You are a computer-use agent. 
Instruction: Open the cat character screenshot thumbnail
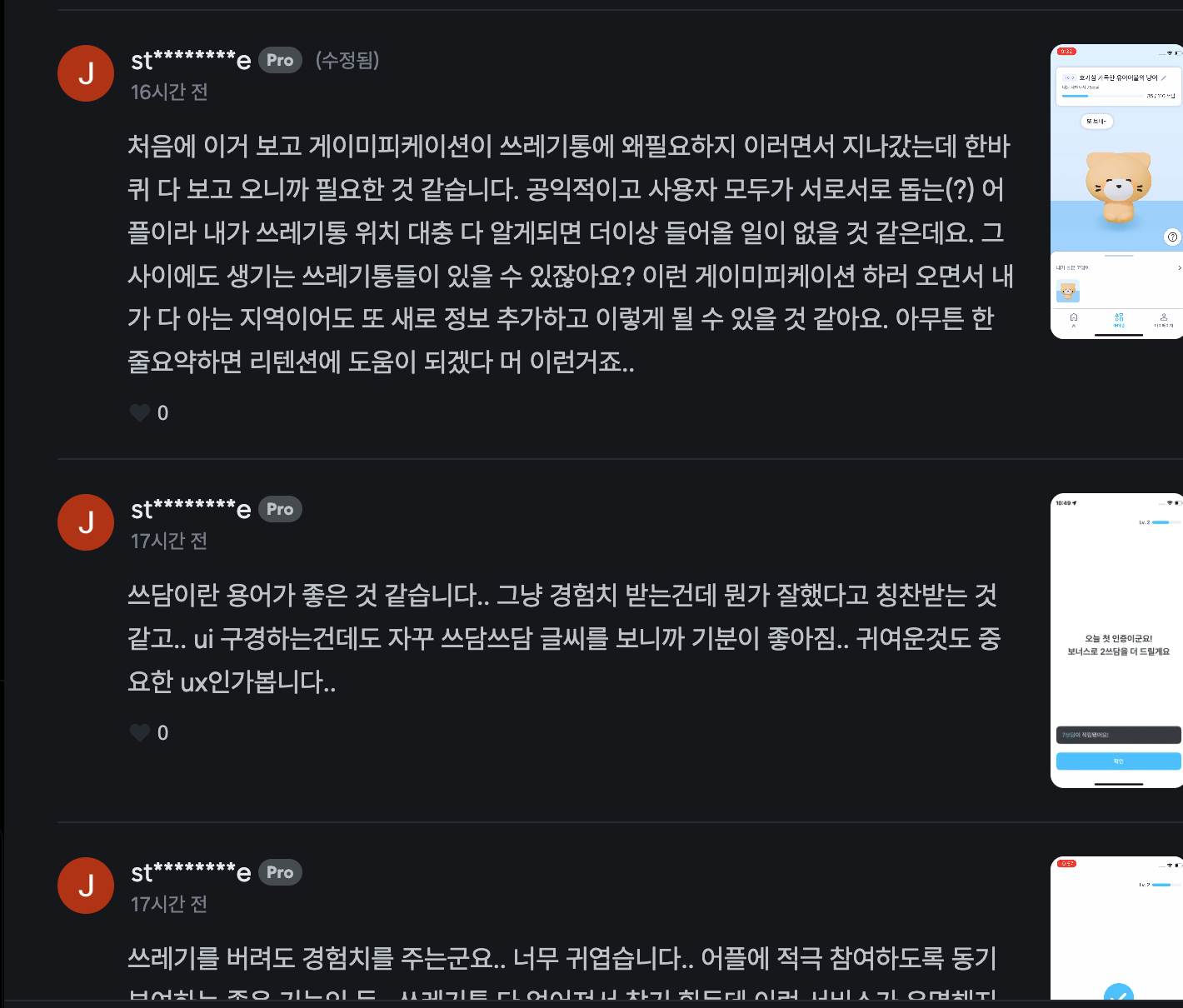1116,192
